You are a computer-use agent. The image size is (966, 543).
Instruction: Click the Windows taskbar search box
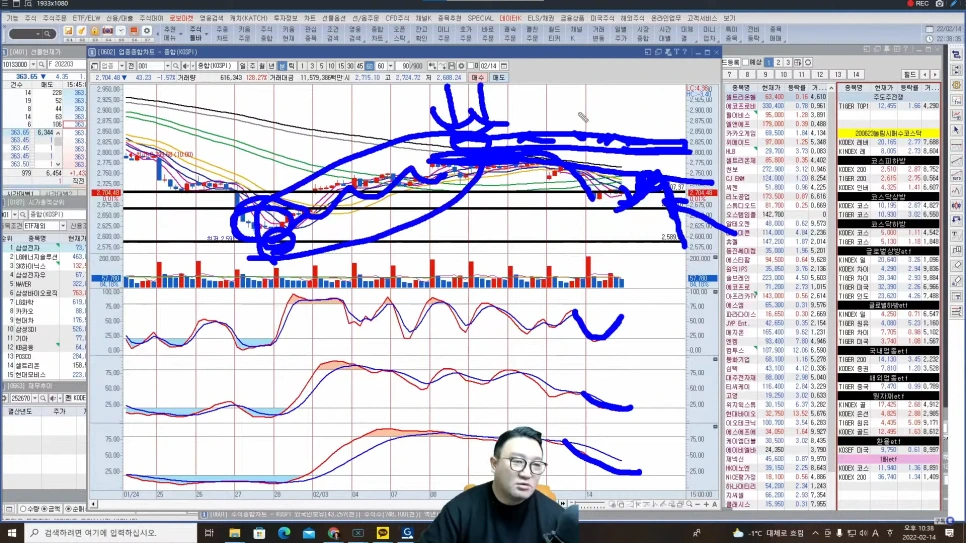click(x=111, y=533)
